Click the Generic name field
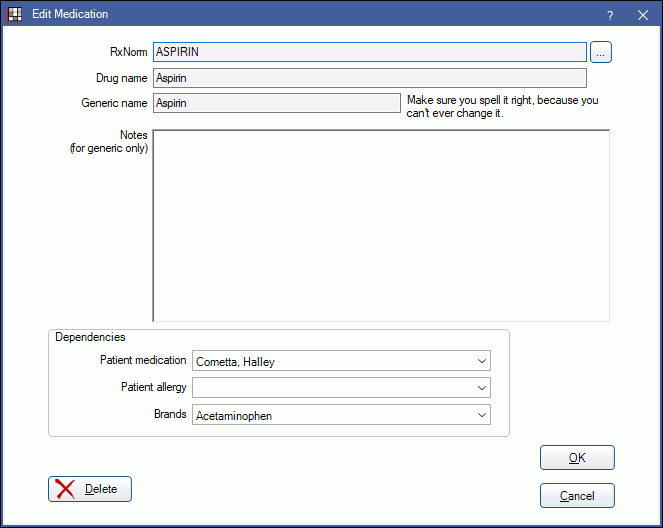The width and height of the screenshot is (663, 528). 277,103
